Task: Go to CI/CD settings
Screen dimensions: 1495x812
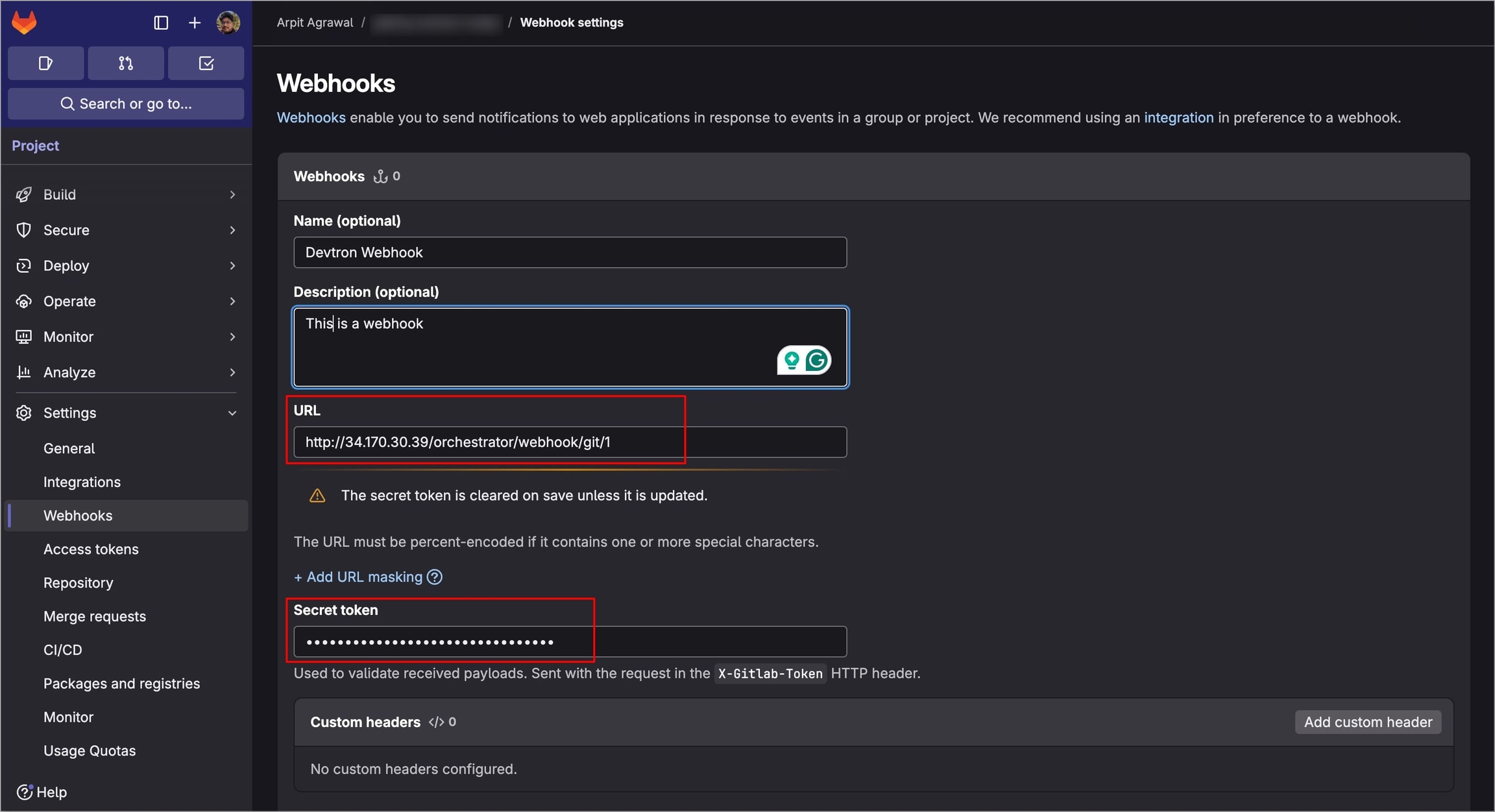Action: point(63,649)
